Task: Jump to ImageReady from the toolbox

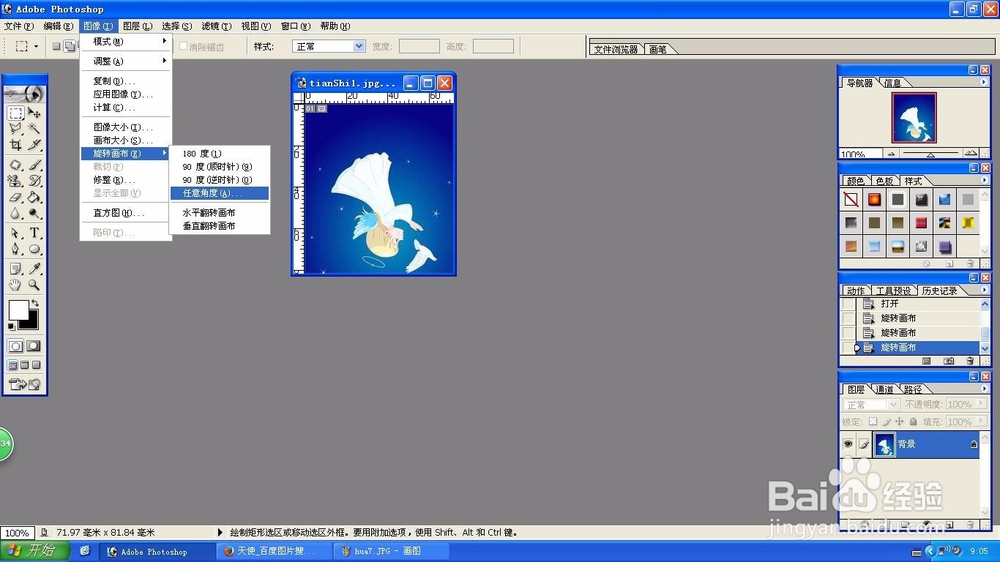Action: (24, 384)
